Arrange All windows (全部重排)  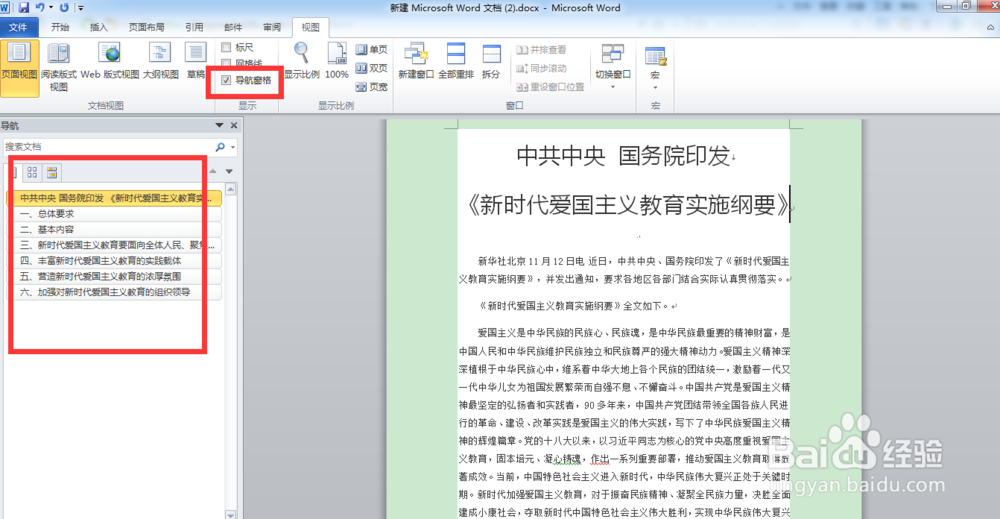(456, 62)
